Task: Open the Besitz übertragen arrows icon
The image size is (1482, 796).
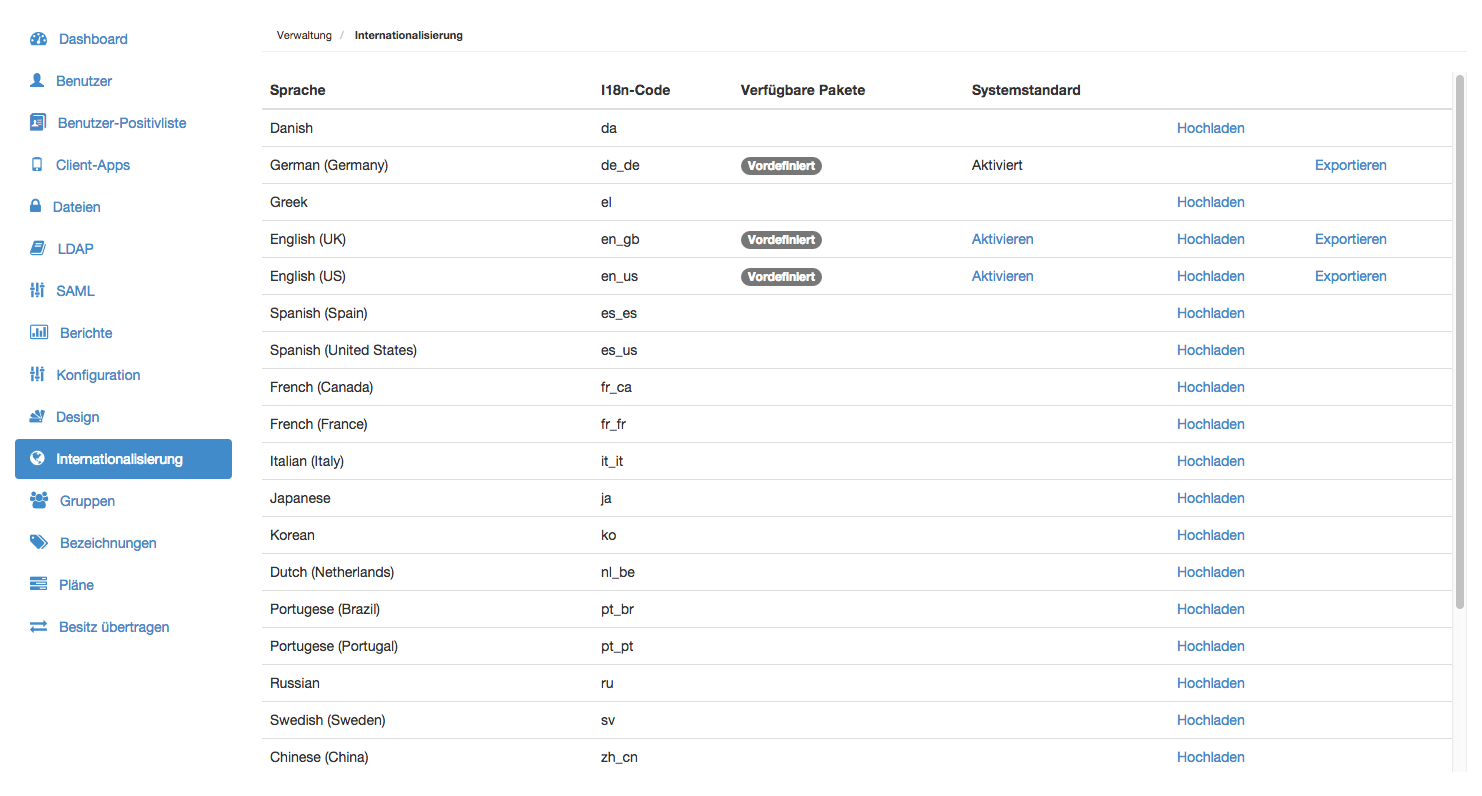Action: (38, 627)
